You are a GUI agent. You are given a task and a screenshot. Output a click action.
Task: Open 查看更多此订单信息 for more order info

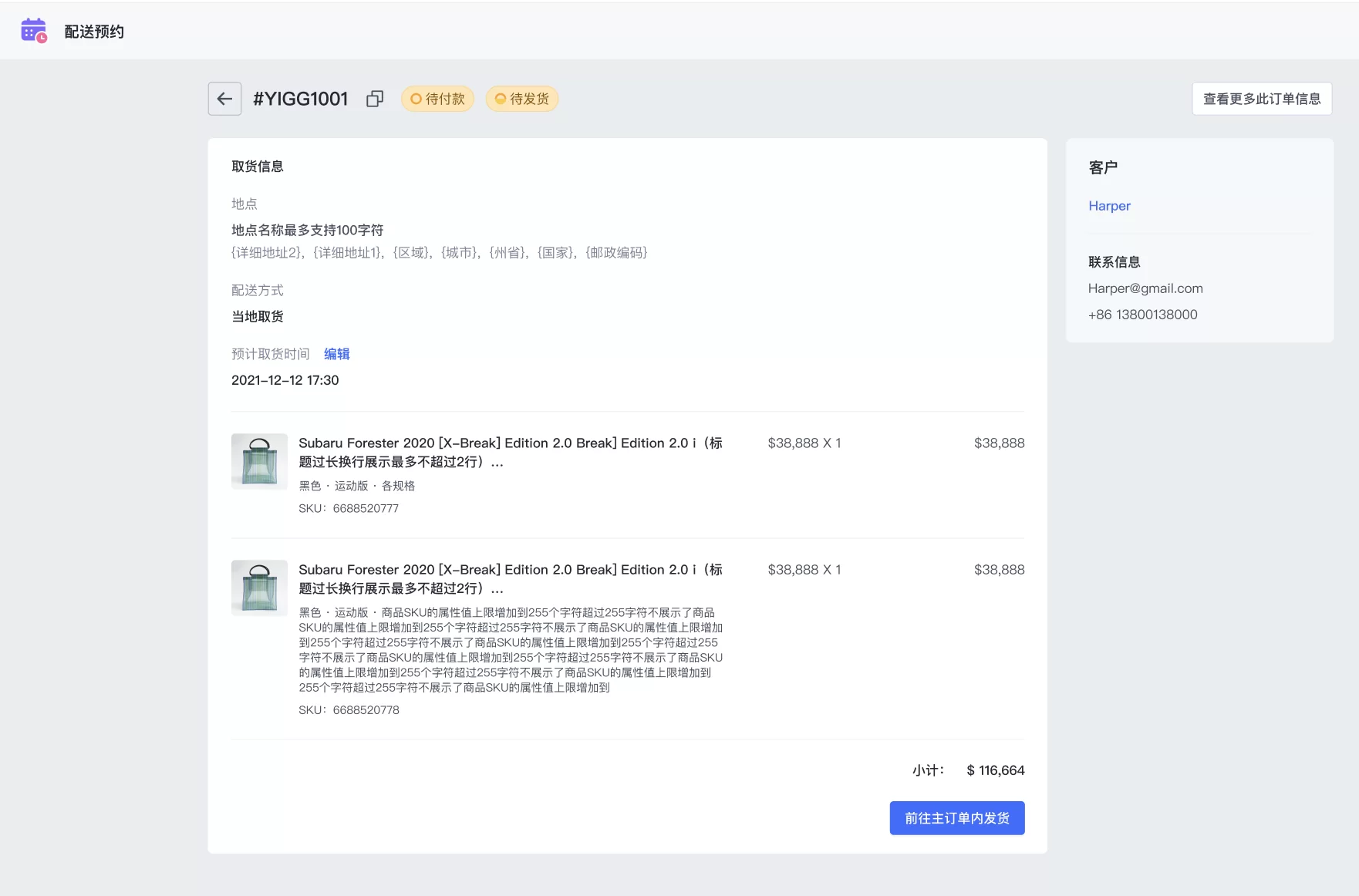(1261, 99)
